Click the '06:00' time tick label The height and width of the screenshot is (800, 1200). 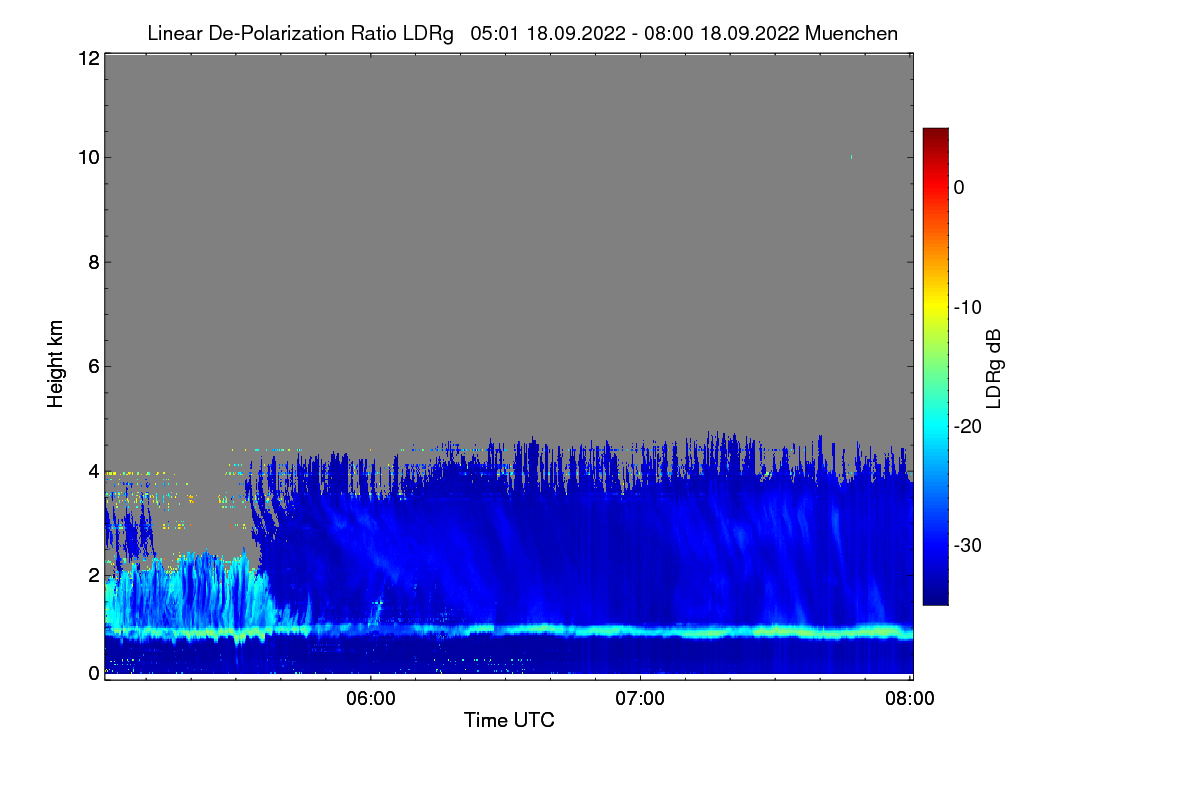point(370,699)
